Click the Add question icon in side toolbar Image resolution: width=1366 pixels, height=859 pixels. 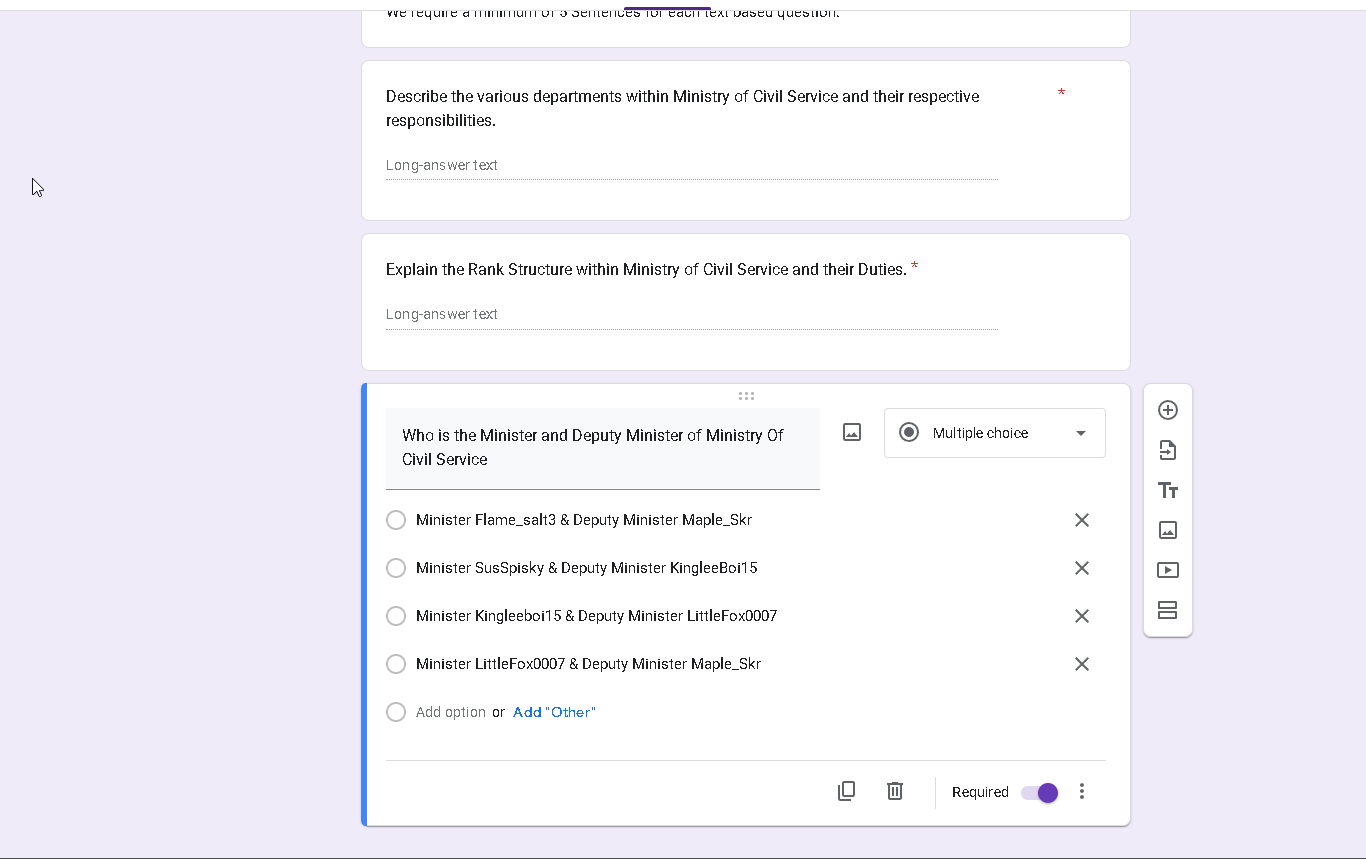coord(1167,410)
